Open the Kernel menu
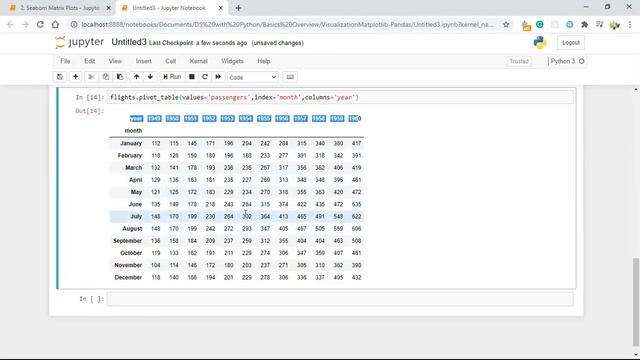The image size is (640, 360). [198, 61]
